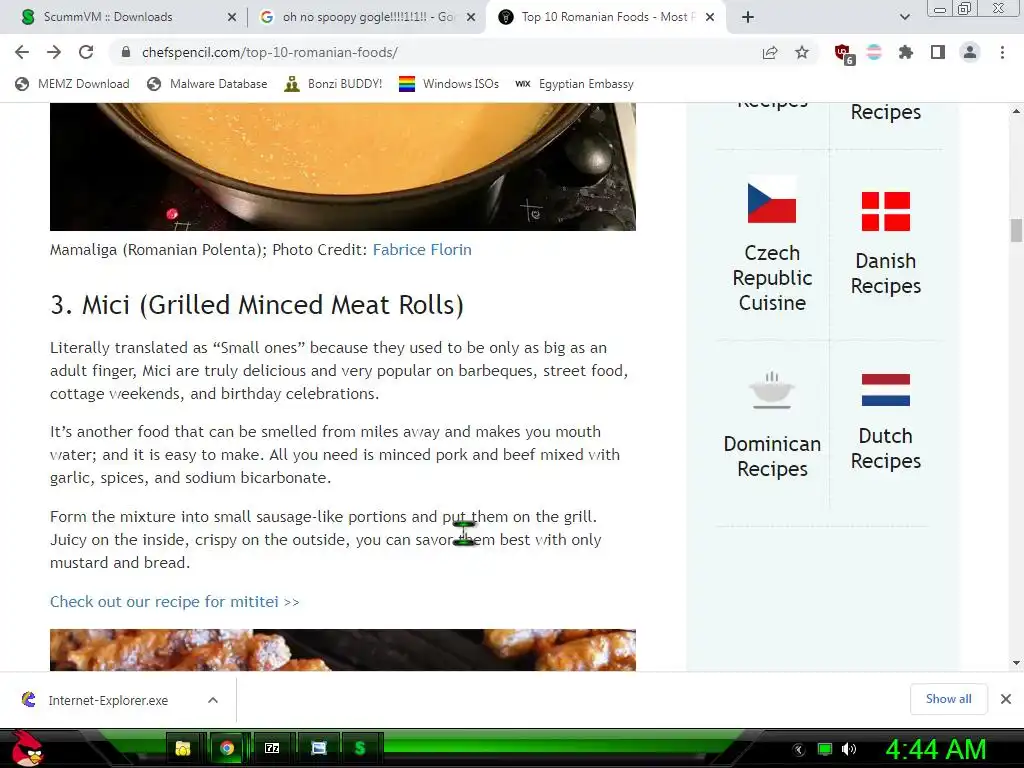This screenshot has width=1024, height=768.
Task: Toggle the browser side panel
Action: click(938, 52)
